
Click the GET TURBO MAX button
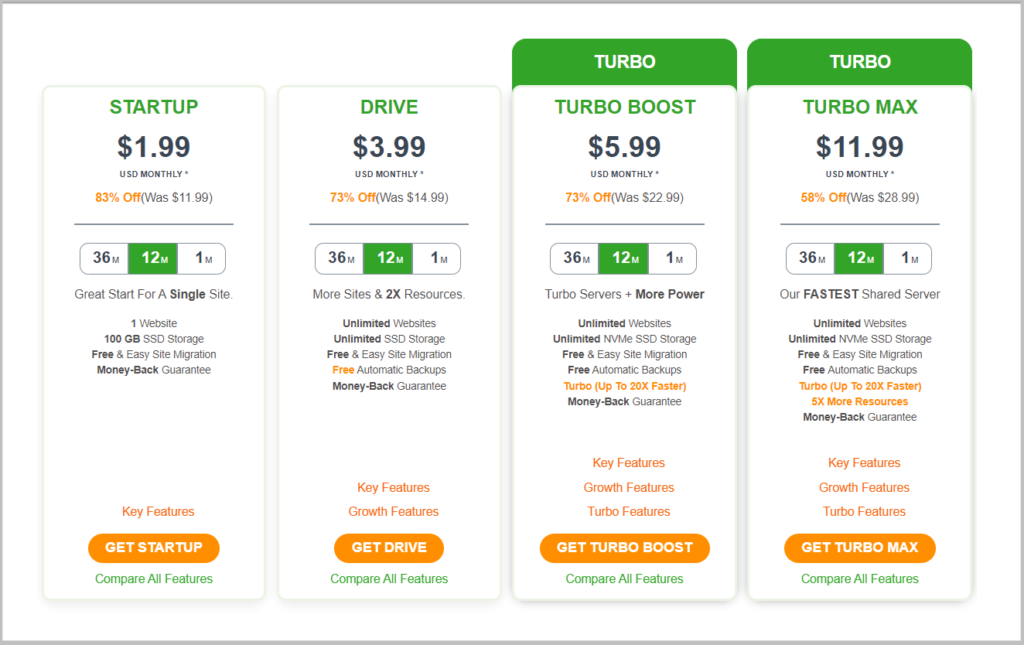(x=860, y=547)
